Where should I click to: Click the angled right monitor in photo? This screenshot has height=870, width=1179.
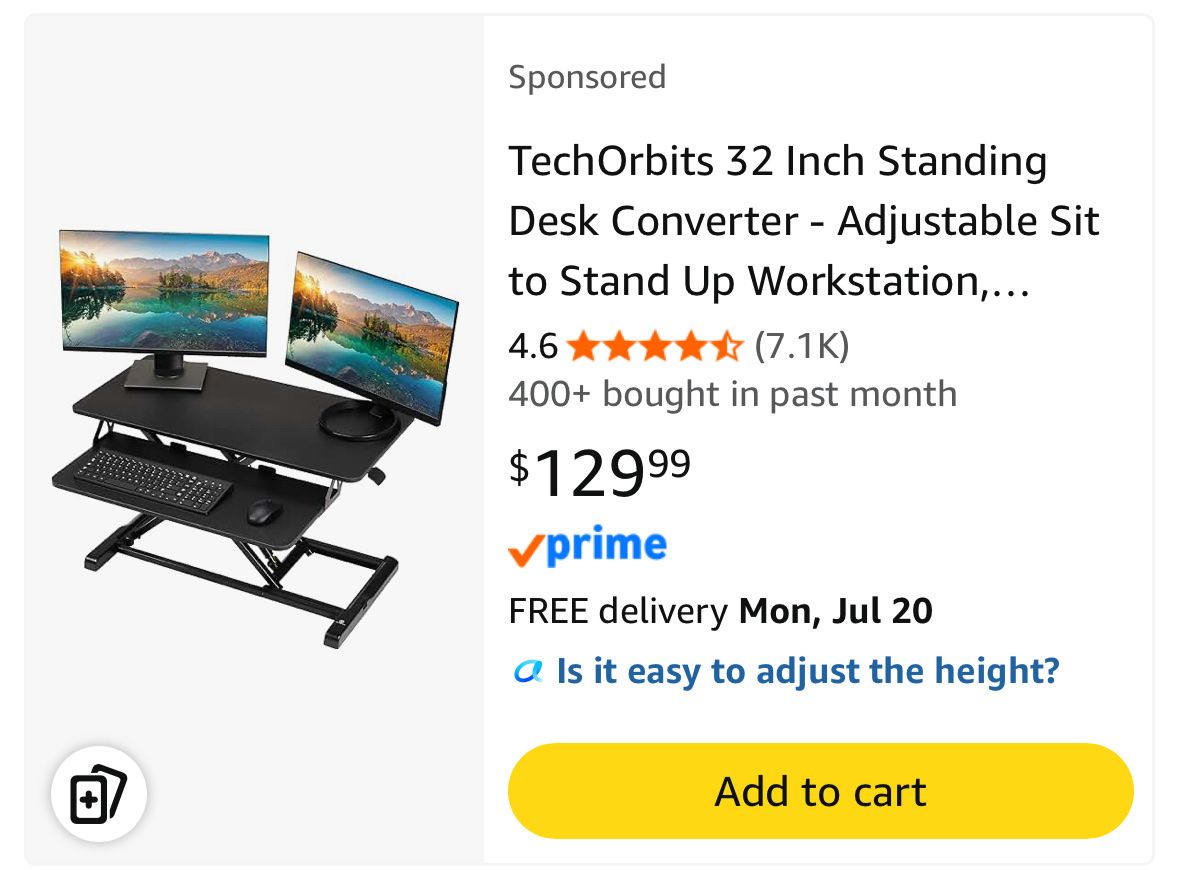click(371, 337)
